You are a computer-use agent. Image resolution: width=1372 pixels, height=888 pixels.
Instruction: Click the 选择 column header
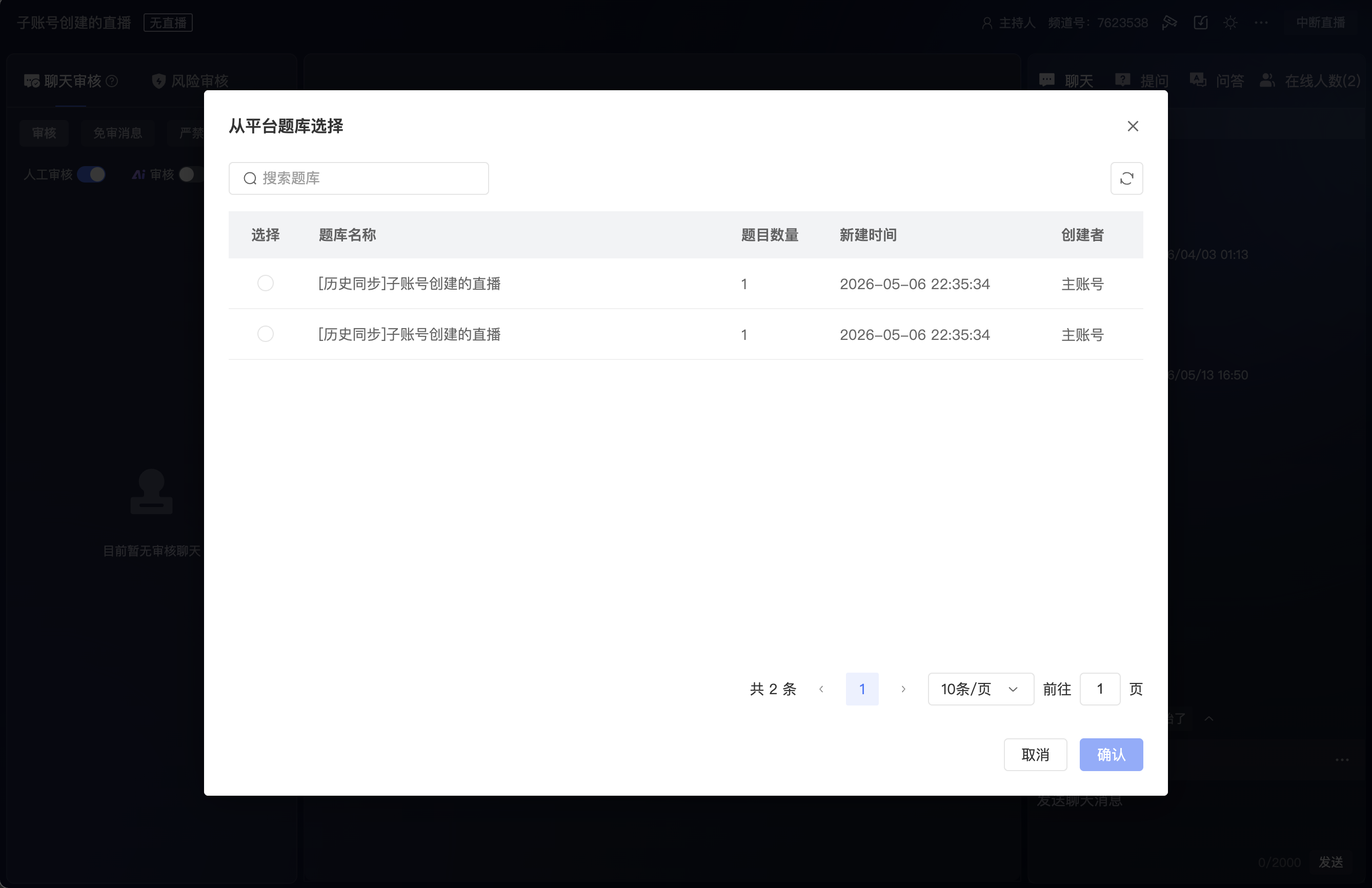tap(265, 235)
